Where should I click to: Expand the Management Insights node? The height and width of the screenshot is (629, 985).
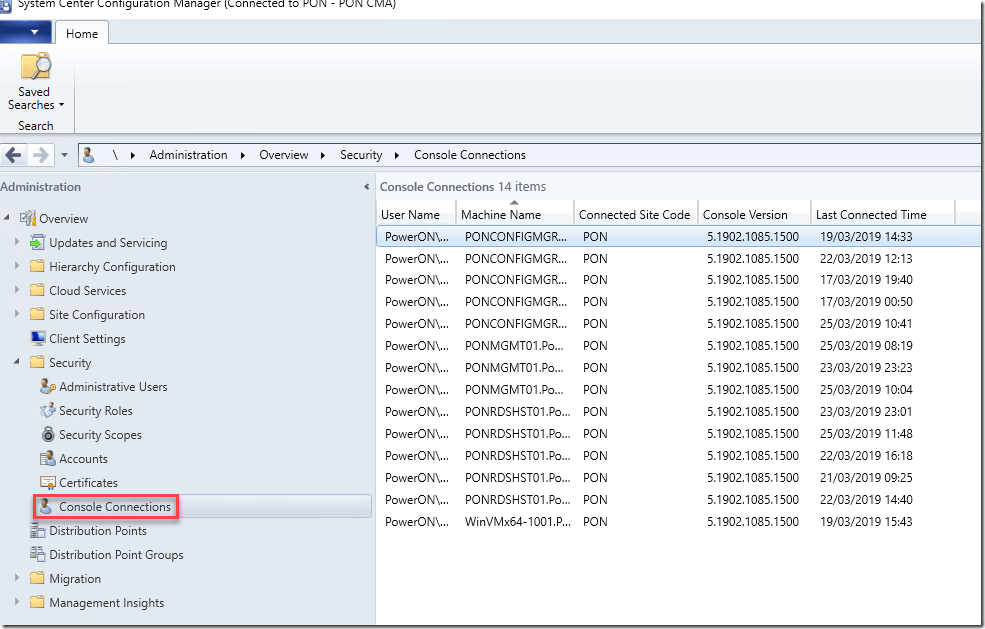(17, 603)
